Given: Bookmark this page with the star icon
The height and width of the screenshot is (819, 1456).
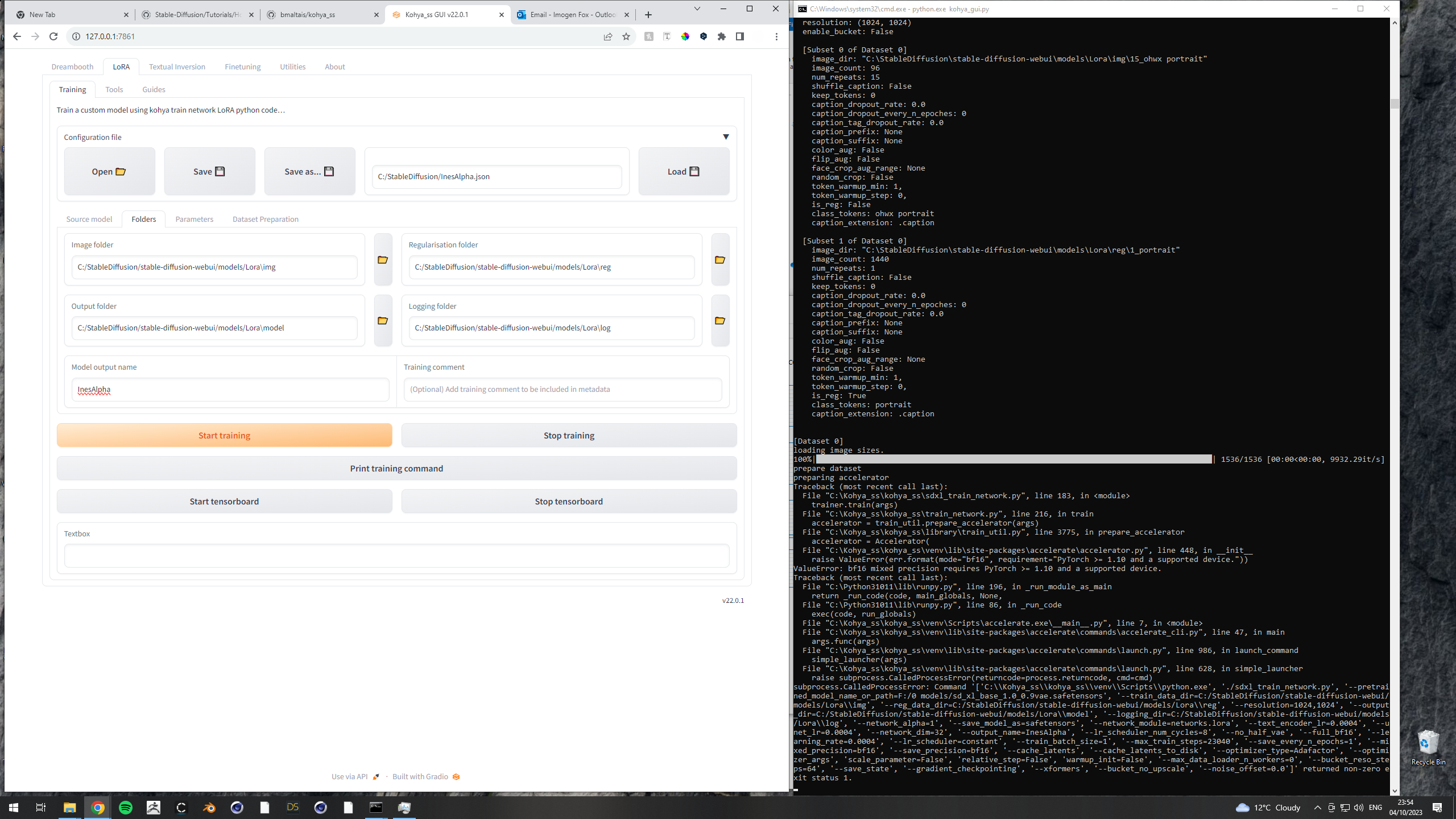Looking at the screenshot, I should pos(626,36).
